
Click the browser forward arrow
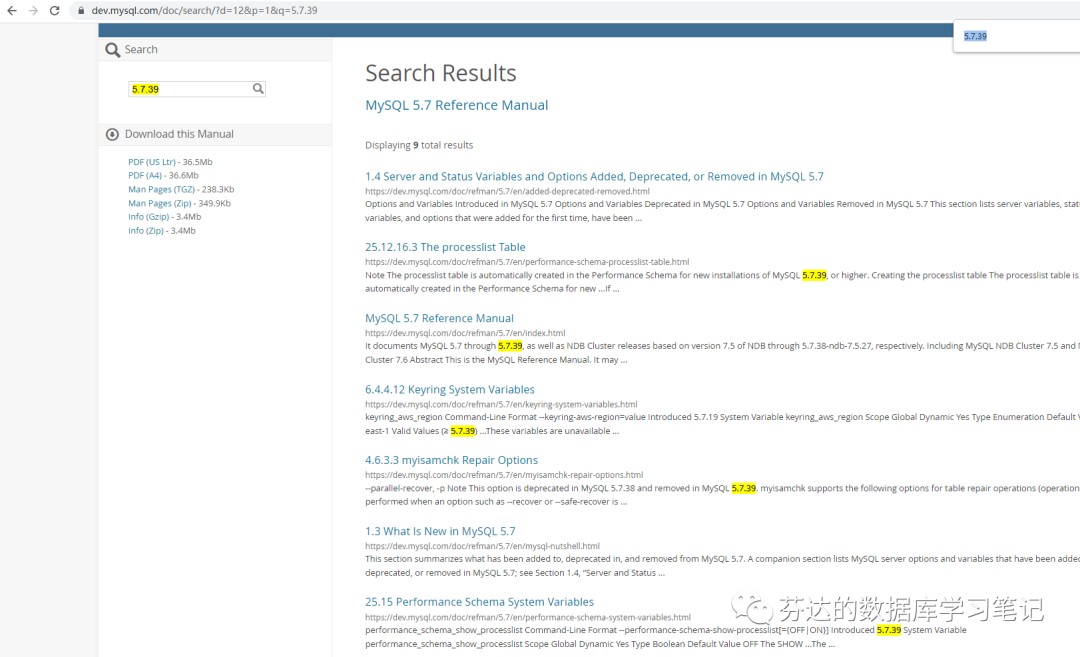click(33, 10)
